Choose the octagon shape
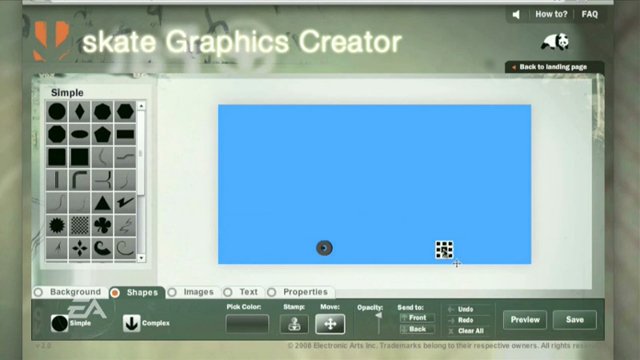Image resolution: width=640 pixels, height=360 pixels. [x=57, y=134]
